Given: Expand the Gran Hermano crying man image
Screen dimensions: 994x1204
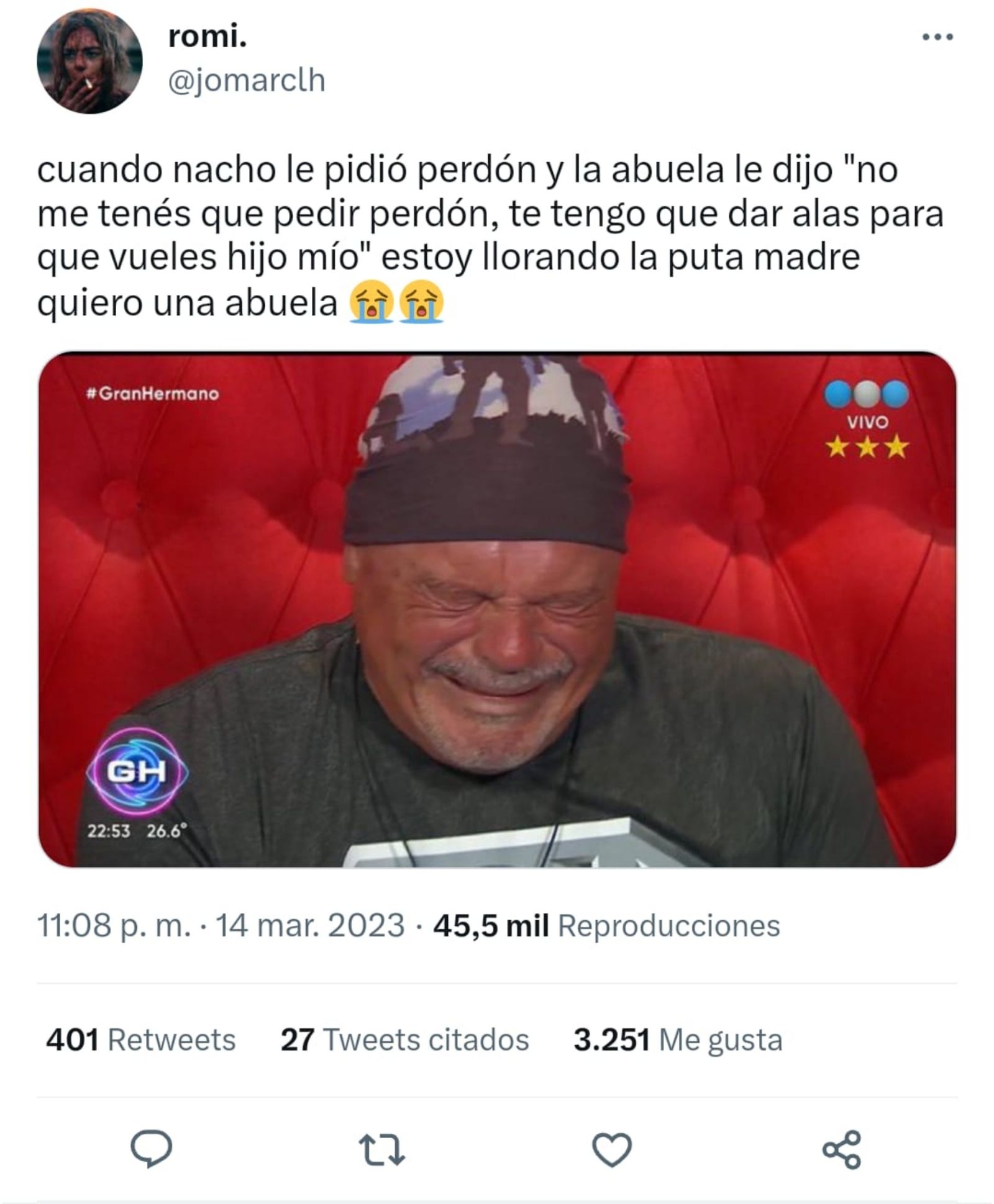Looking at the screenshot, I should pyautogui.click(x=497, y=609).
